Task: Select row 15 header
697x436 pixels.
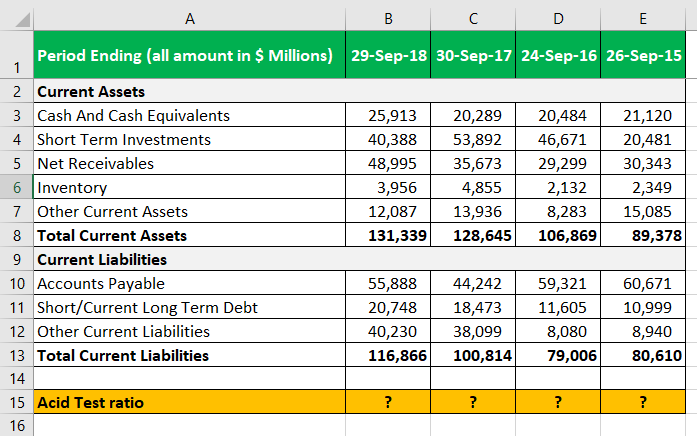Action: click(17, 402)
